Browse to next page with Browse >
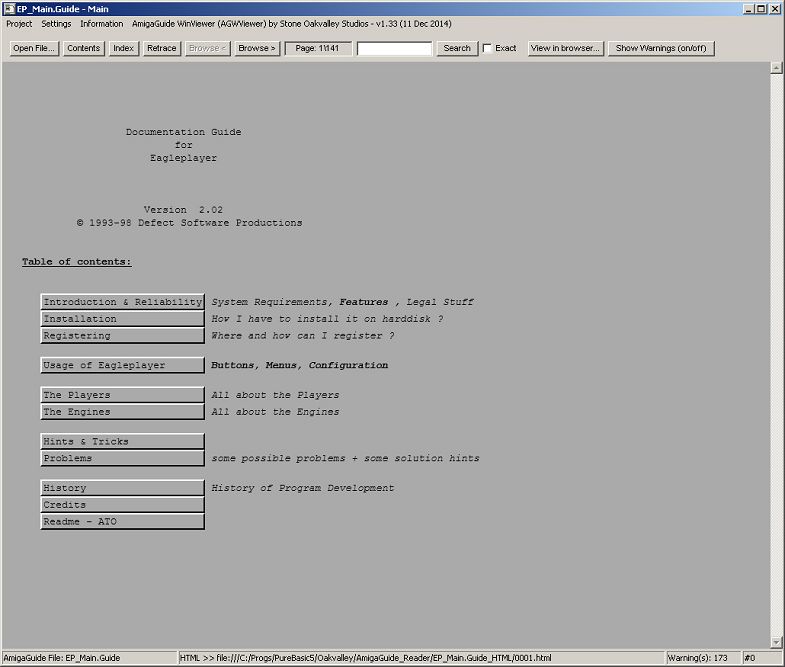 click(257, 48)
